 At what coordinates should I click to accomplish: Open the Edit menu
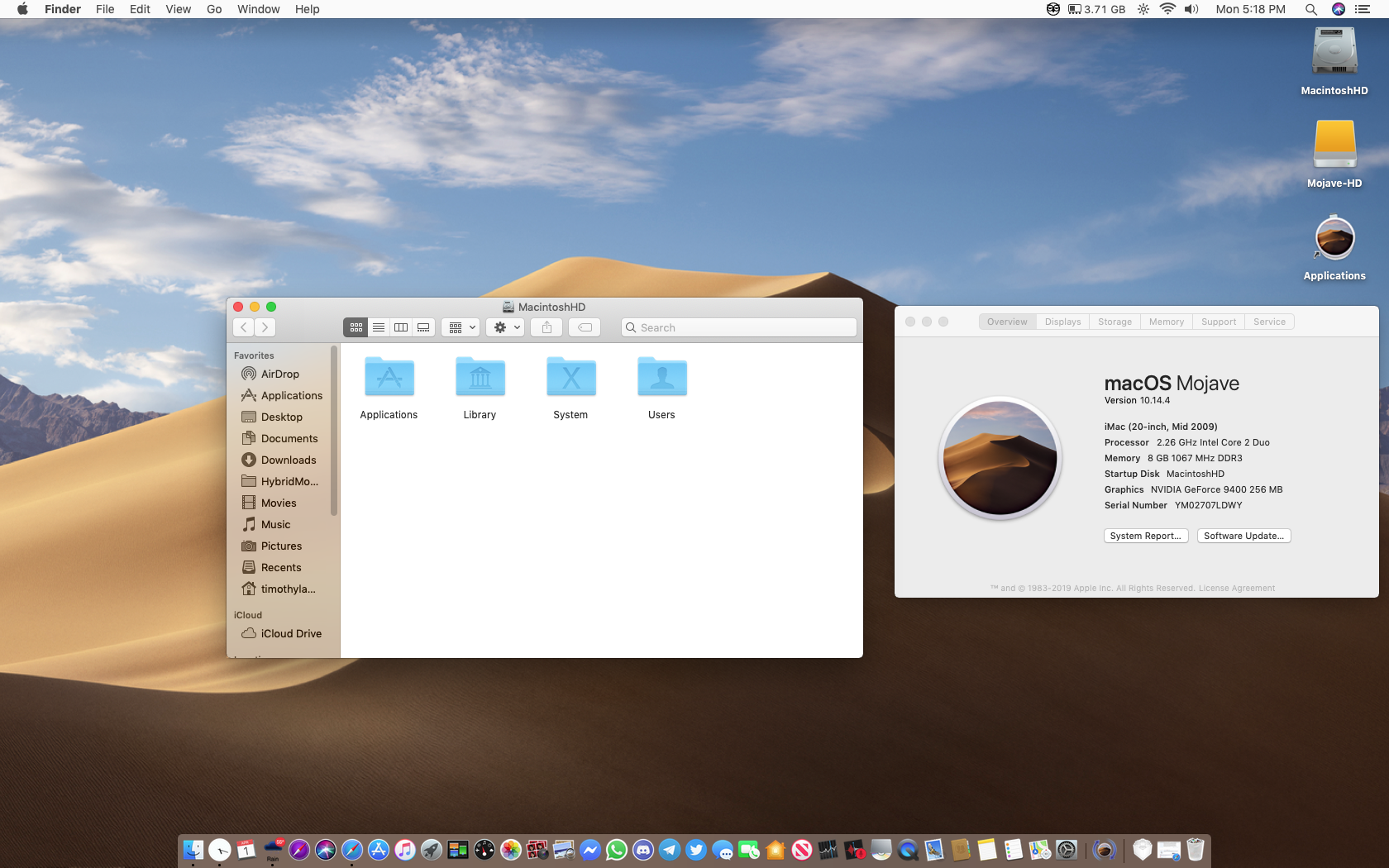[x=140, y=9]
